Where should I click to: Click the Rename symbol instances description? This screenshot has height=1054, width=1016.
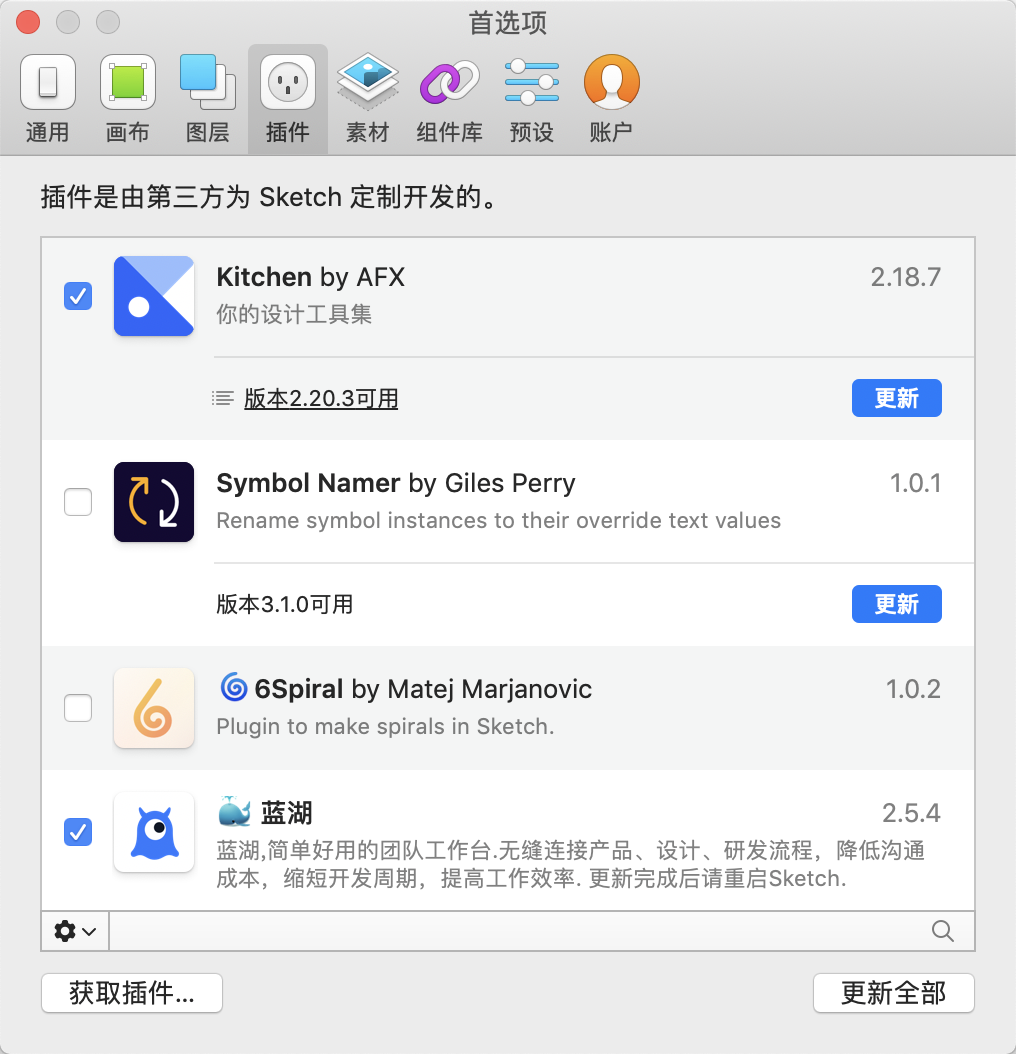[498, 520]
